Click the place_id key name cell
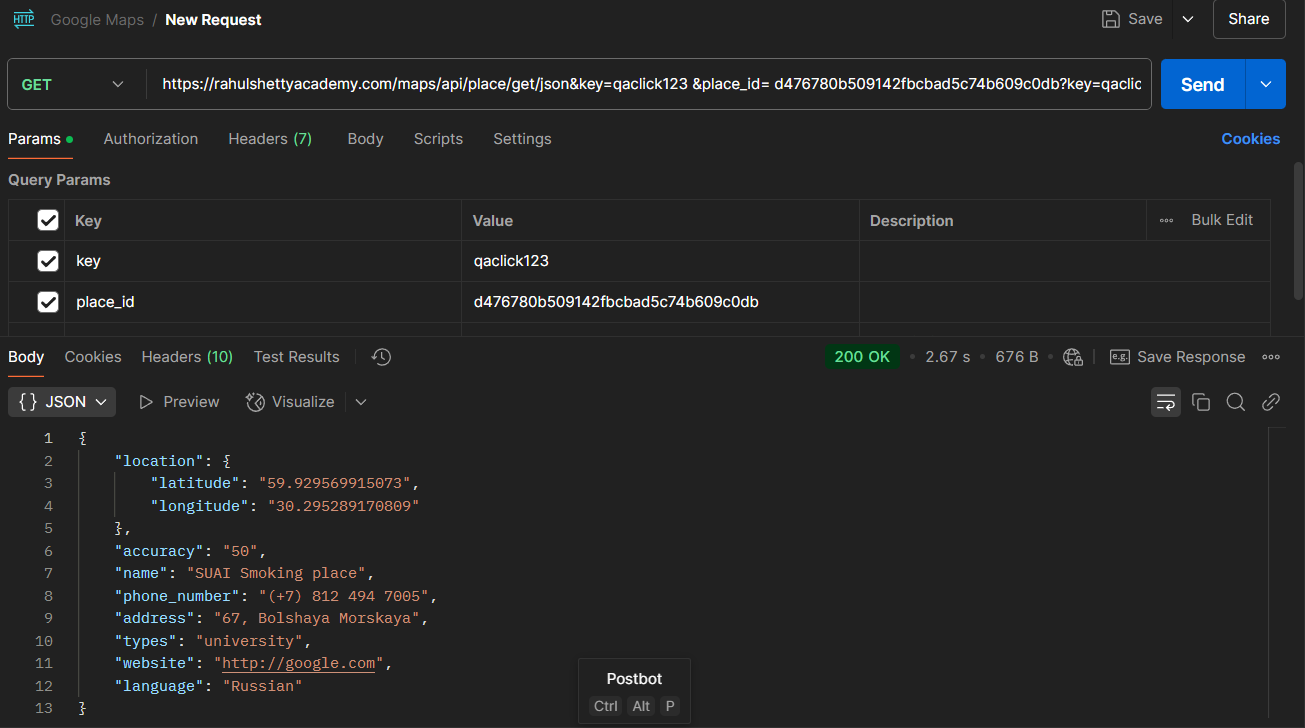This screenshot has height=728, width=1305. click(x=263, y=301)
